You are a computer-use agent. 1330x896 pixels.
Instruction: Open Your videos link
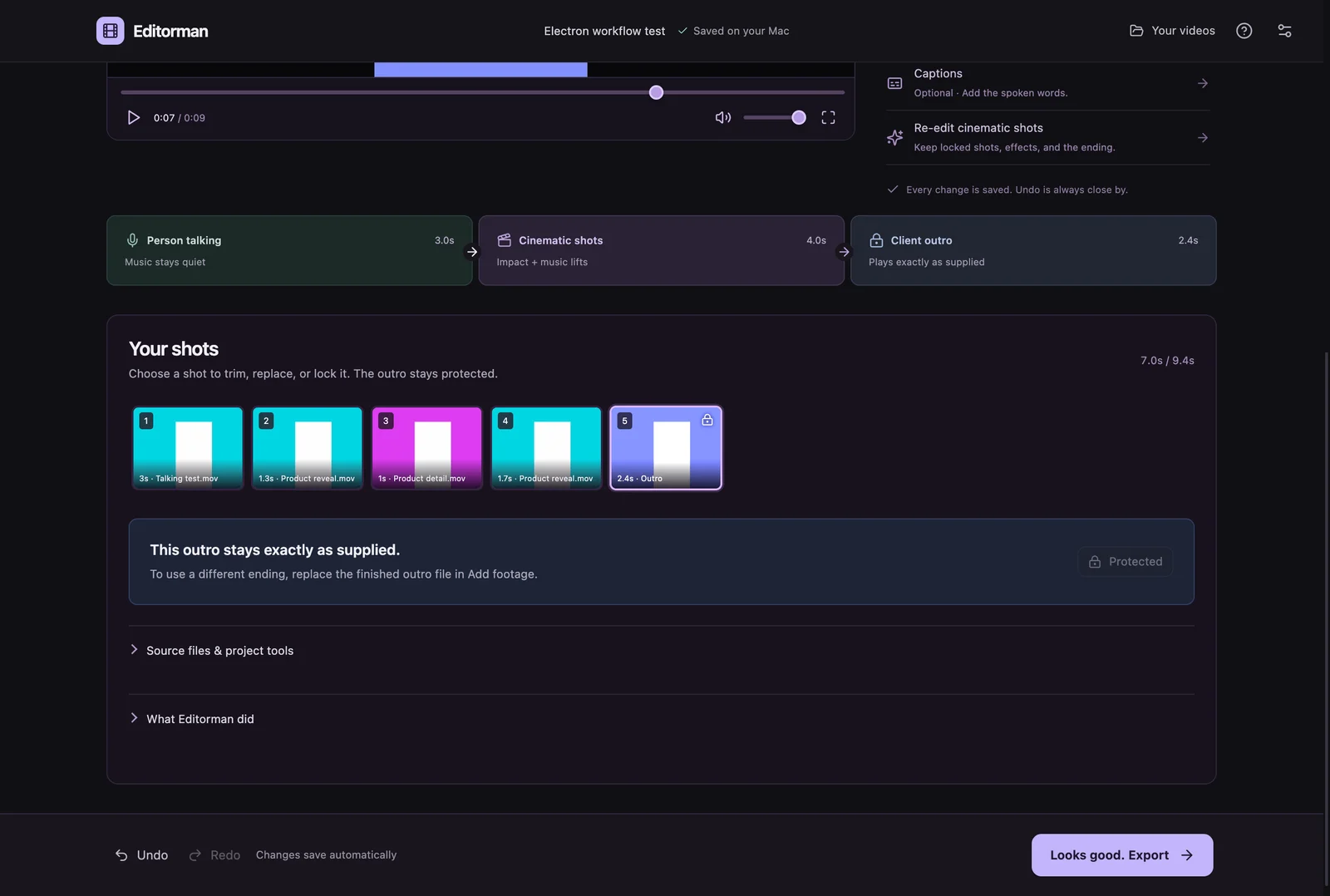coord(1172,31)
